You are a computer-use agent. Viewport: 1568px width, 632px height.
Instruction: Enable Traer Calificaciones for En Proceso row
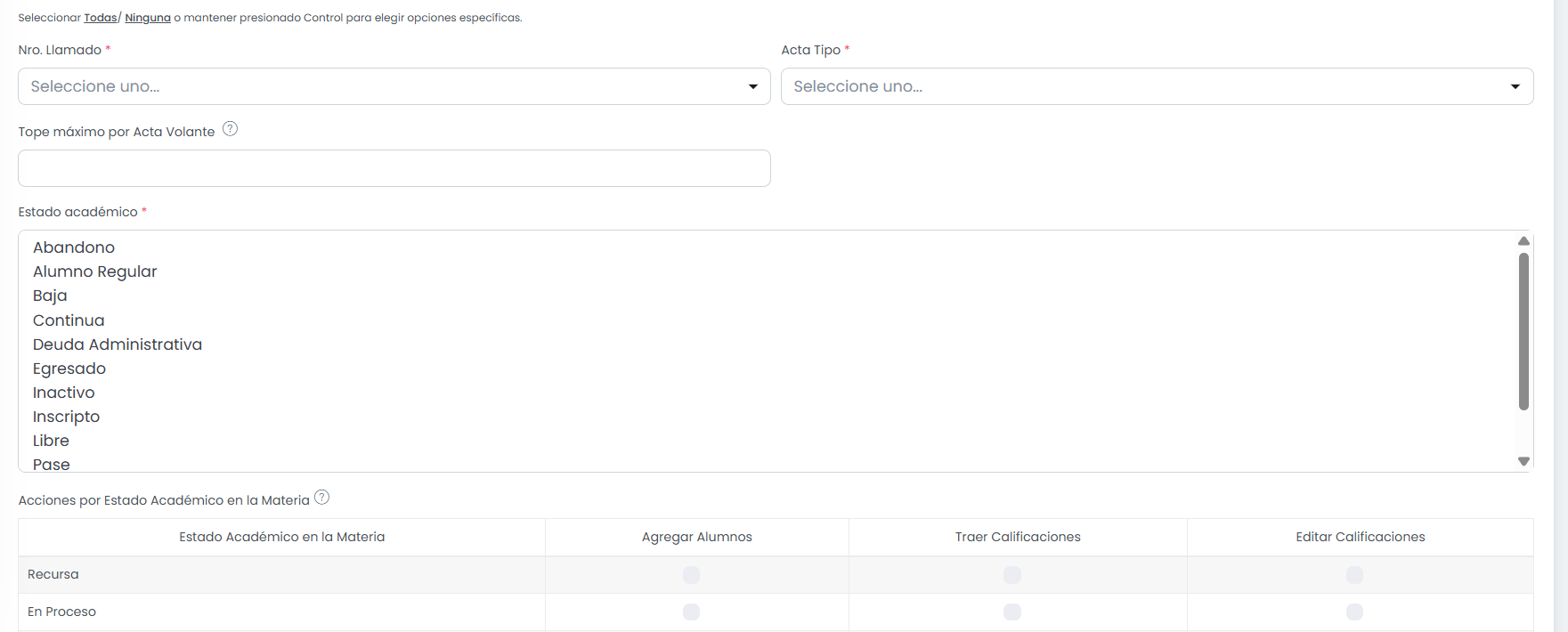[x=1012, y=612]
